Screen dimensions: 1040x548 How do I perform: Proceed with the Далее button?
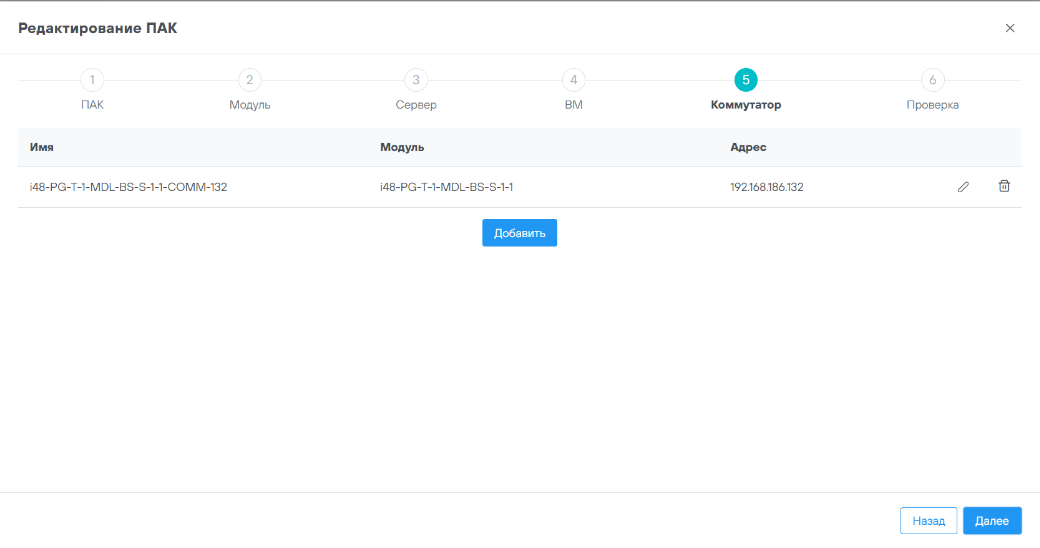[992, 521]
